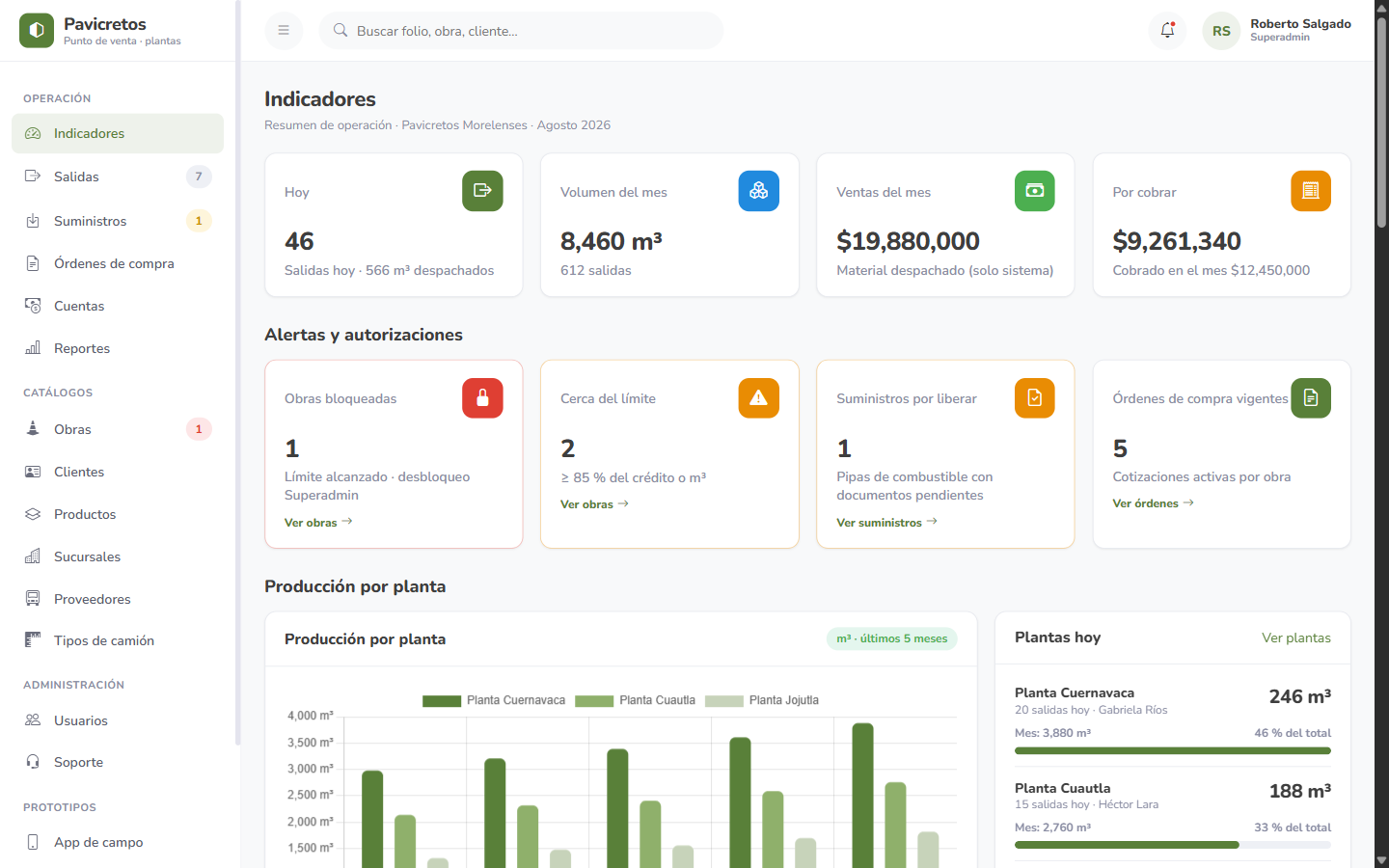Screen dimensions: 1389x868
Task: Click the green exit icon on Hoy card
Action: [482, 191]
